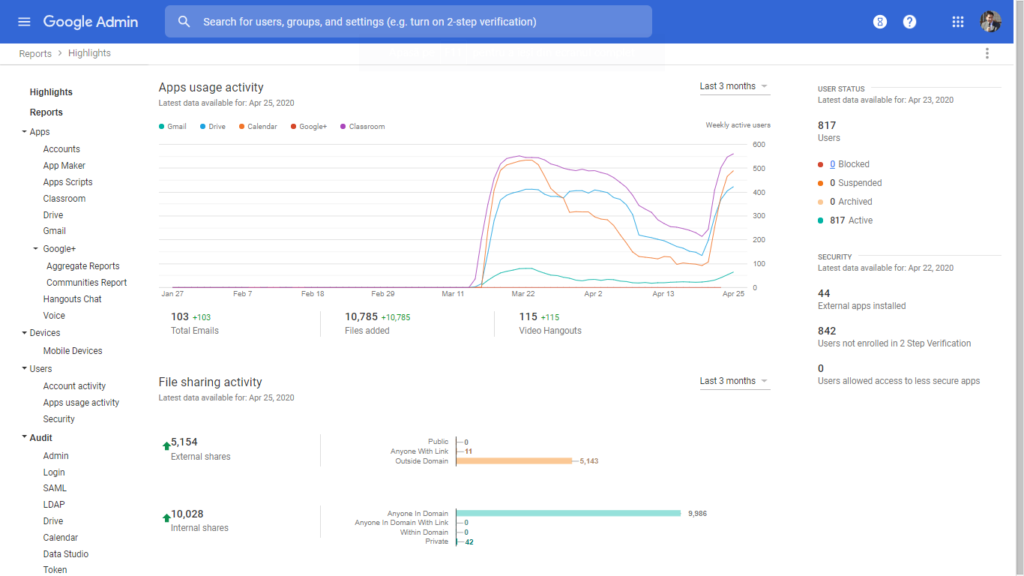This screenshot has height=576, width=1024.
Task: Open Apps usage Last 3 months dropdown
Action: pos(734,86)
